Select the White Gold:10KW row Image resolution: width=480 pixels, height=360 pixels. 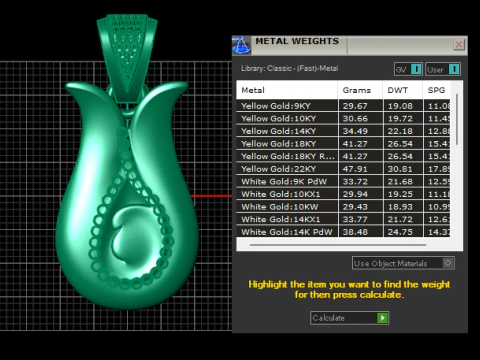343,207
